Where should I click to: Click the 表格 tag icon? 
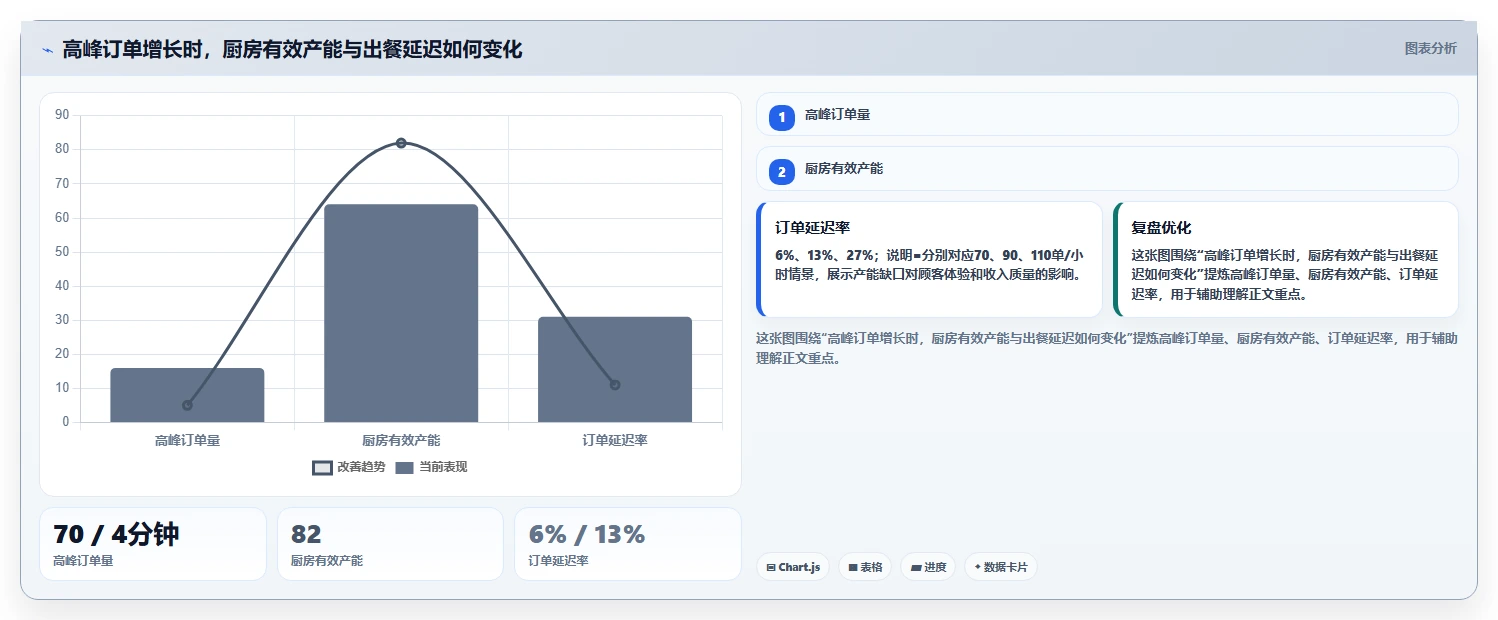(853, 567)
